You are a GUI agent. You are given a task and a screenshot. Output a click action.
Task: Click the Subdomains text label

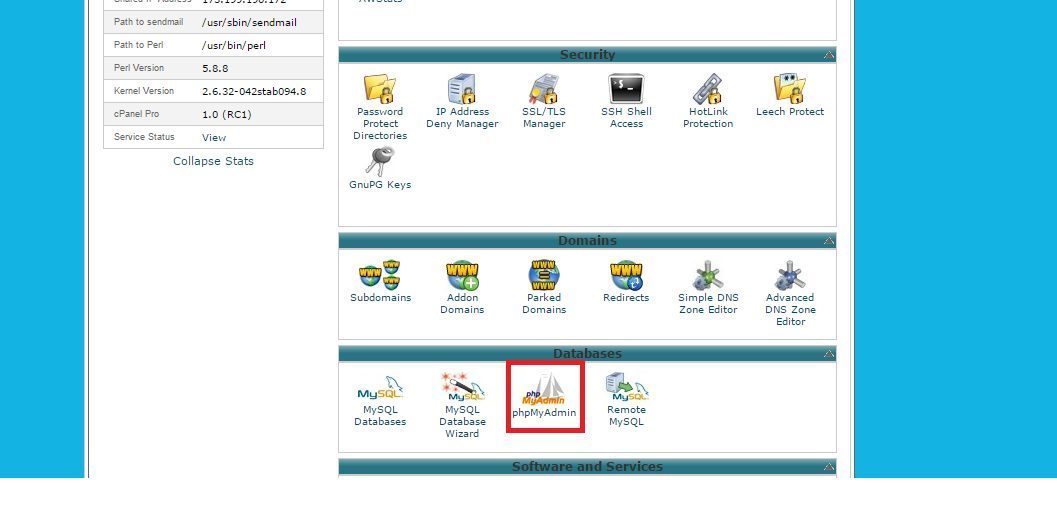(x=380, y=297)
